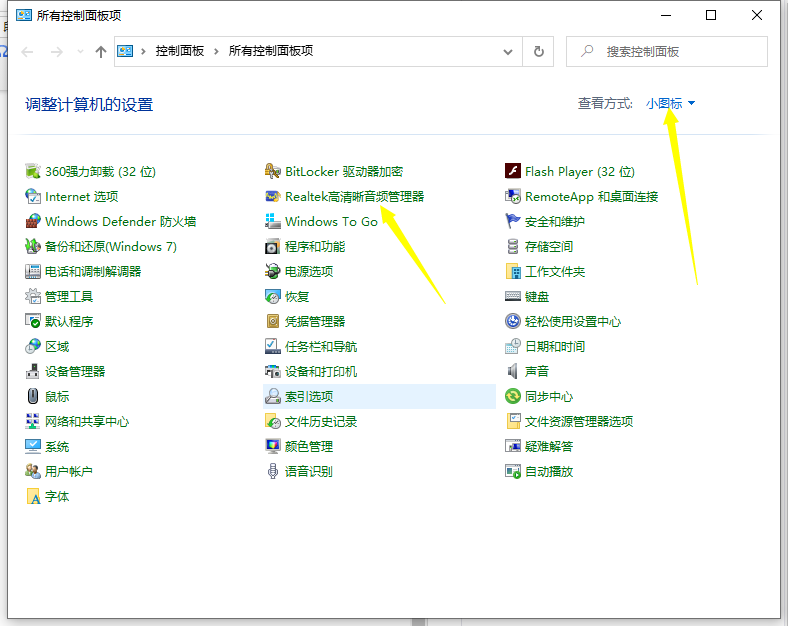788x626 pixels.
Task: Open the 区域 link
Action: pos(57,347)
